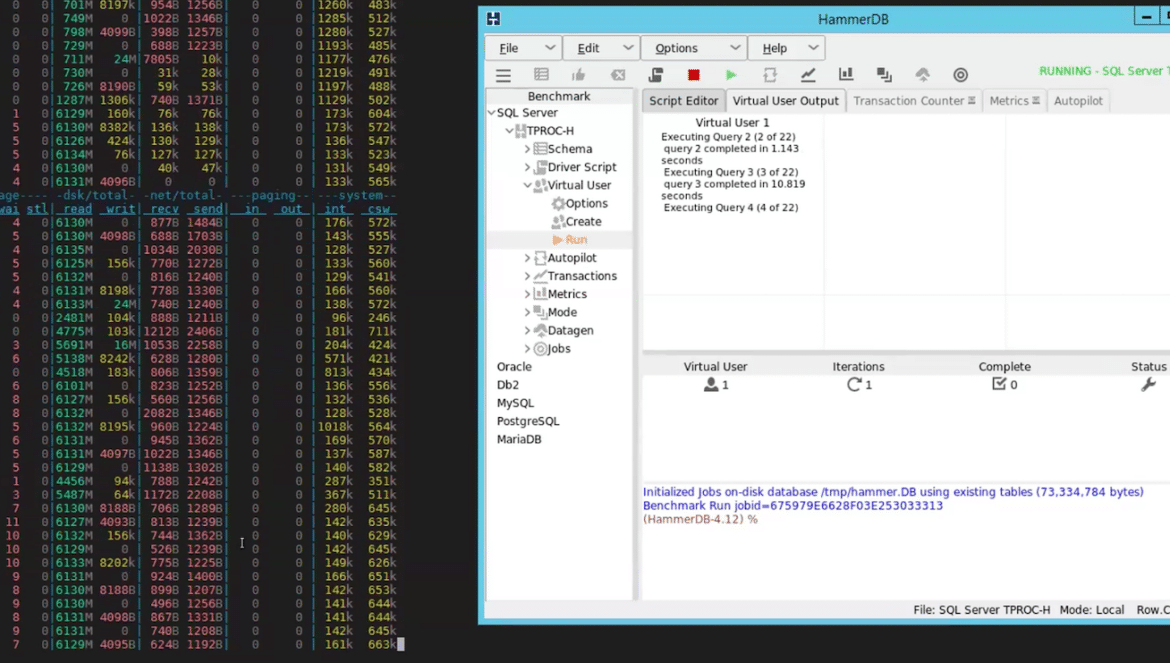
Task: Click the Iterations column header
Action: pyautogui.click(x=858, y=367)
